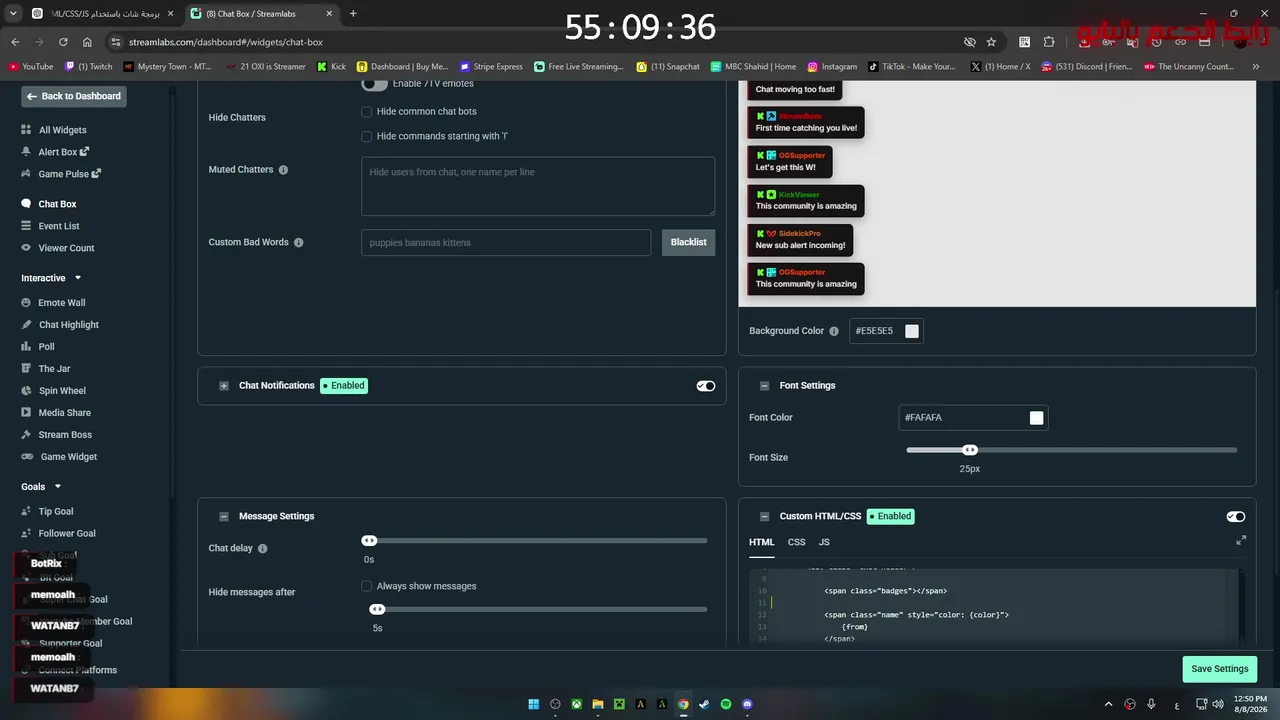Open a new browser tab
This screenshot has height=720, width=1280.
click(x=353, y=14)
